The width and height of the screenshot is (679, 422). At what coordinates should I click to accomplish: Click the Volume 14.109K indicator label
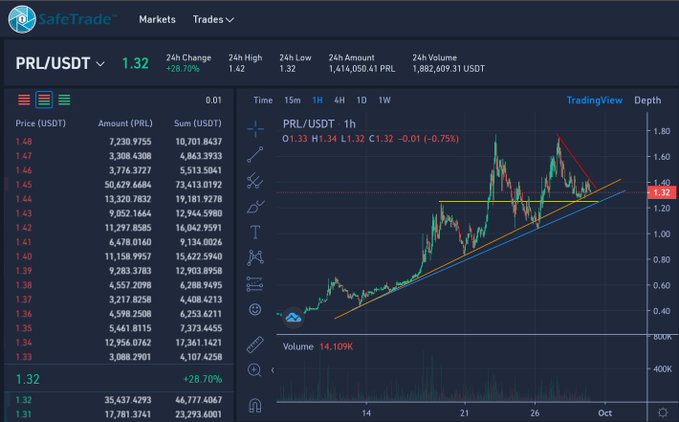point(318,347)
